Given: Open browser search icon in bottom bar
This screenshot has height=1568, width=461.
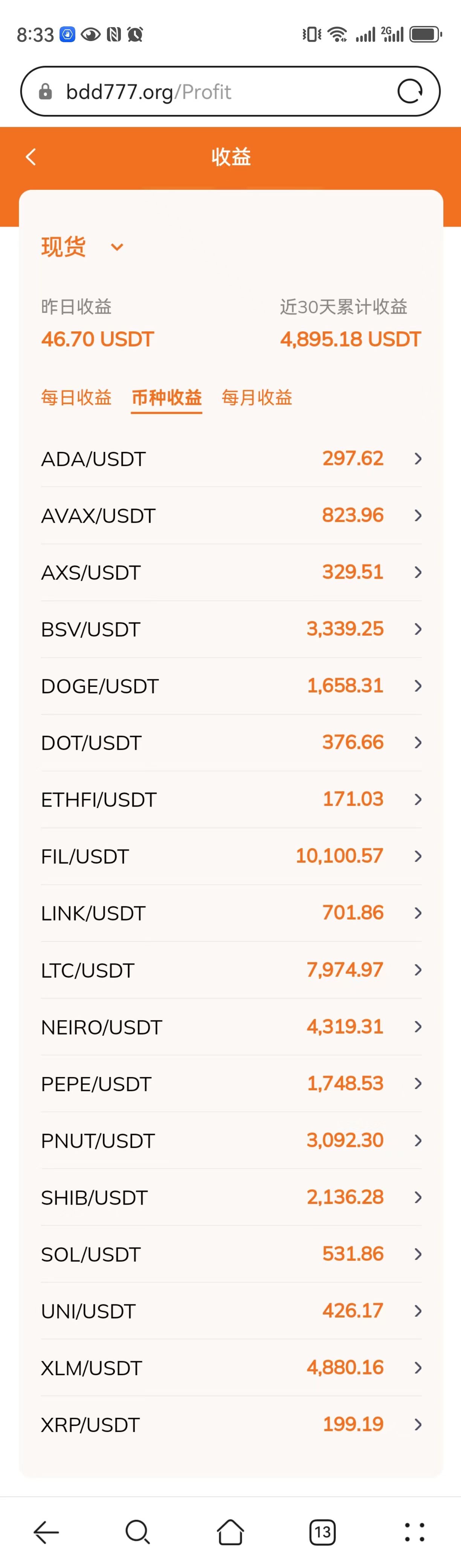Looking at the screenshot, I should tap(137, 1531).
